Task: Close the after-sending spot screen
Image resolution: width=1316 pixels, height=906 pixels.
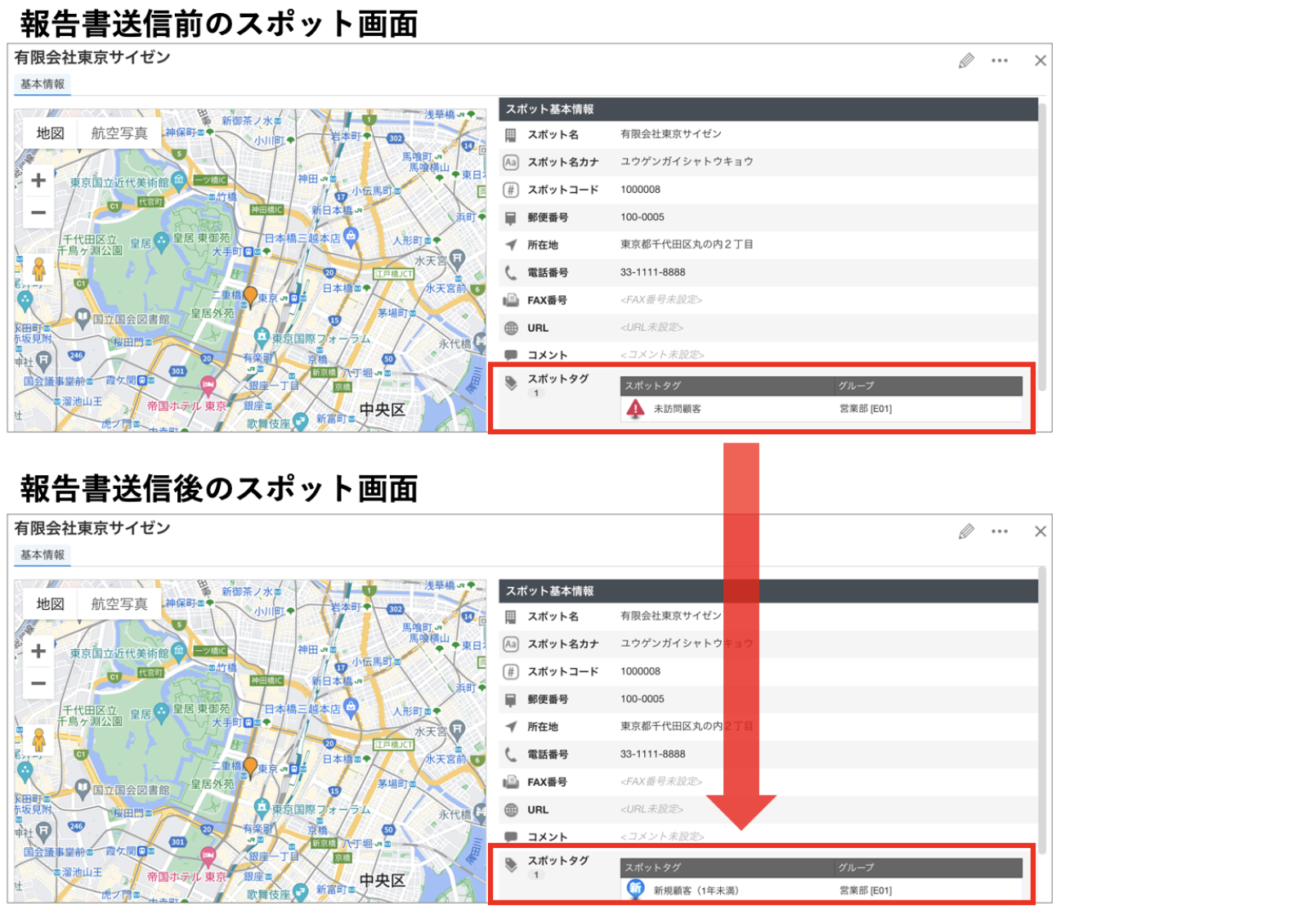Action: point(1041,531)
